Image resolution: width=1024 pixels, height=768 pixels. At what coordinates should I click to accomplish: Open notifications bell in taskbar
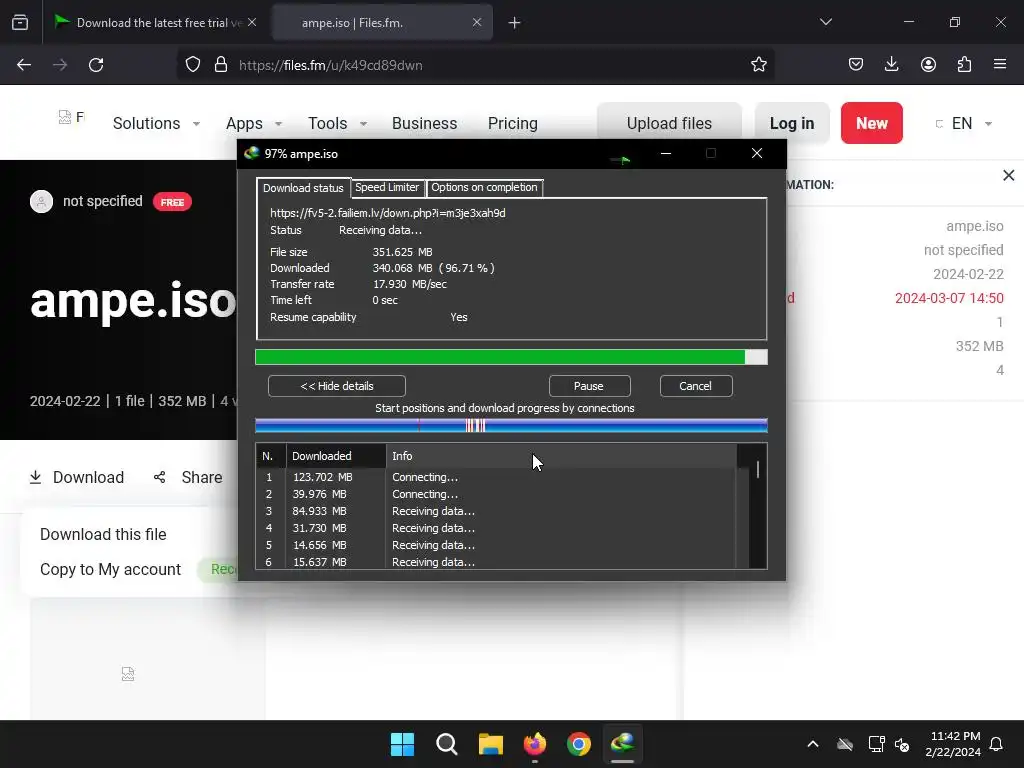[997, 744]
